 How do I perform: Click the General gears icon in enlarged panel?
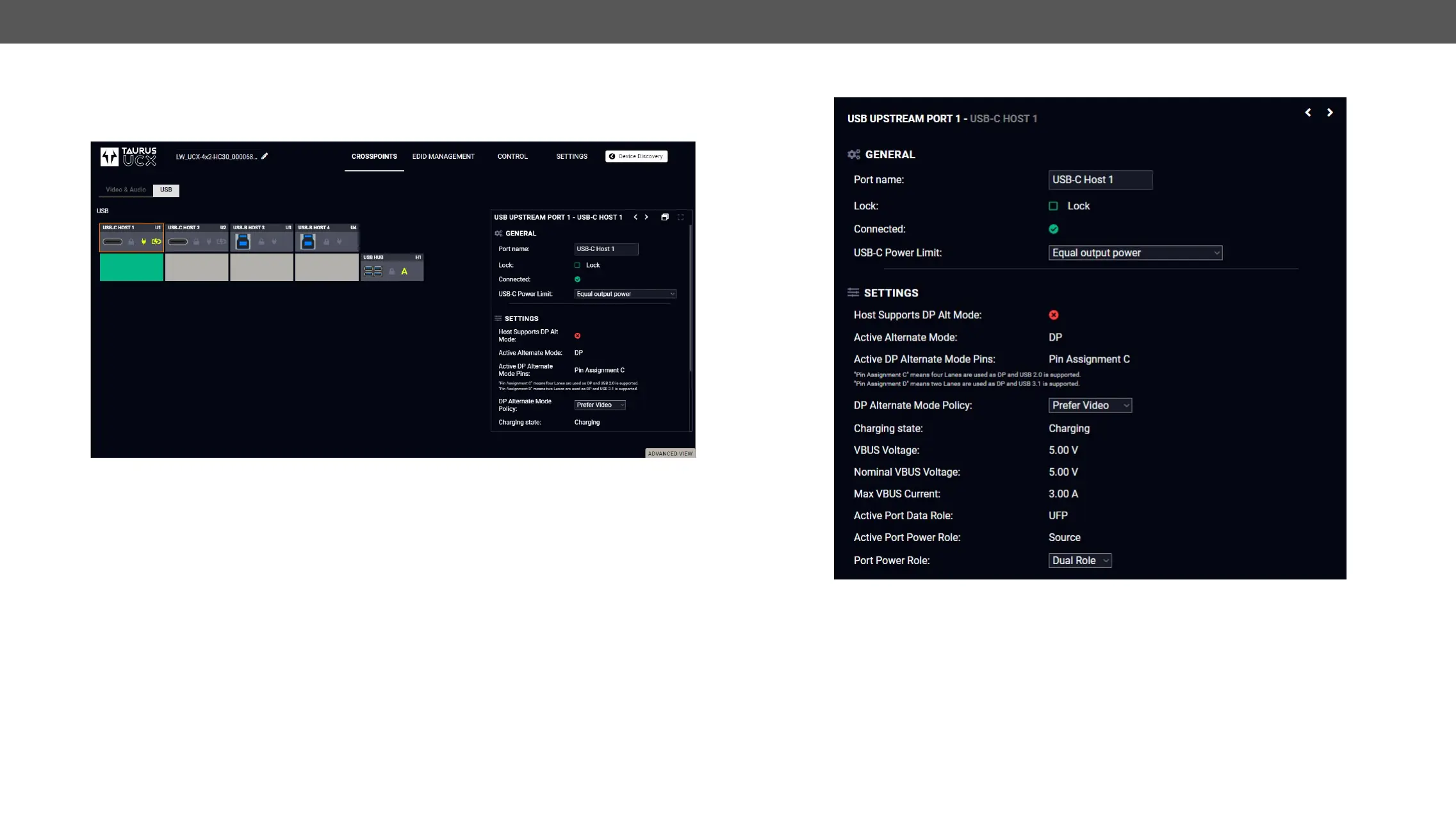(x=854, y=154)
